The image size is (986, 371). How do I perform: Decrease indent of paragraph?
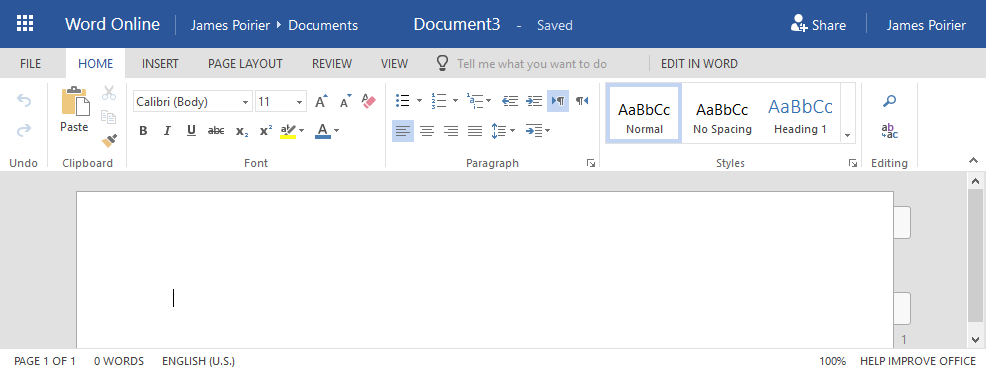point(509,101)
